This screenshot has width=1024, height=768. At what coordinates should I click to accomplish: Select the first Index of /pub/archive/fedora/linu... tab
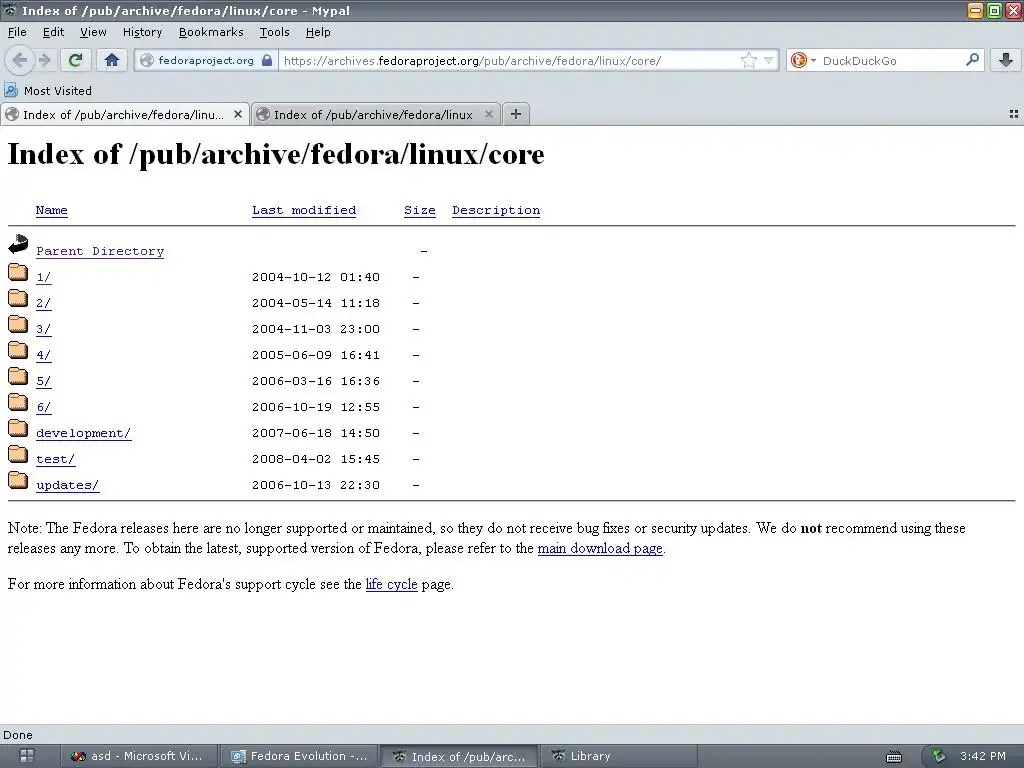[125, 114]
